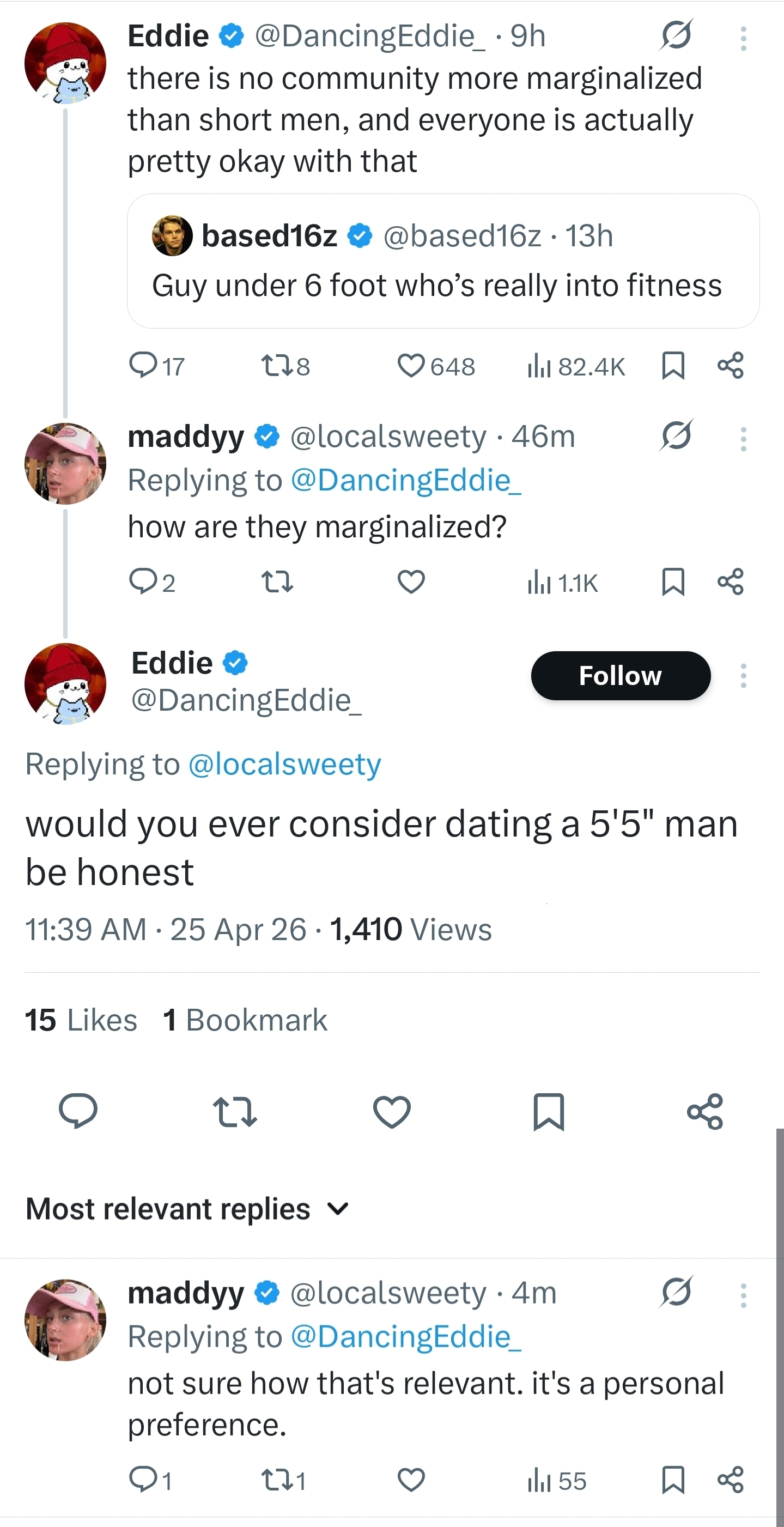Tap the large reply bubble under main tweet
This screenshot has width=784, height=1527.
pyautogui.click(x=77, y=1111)
